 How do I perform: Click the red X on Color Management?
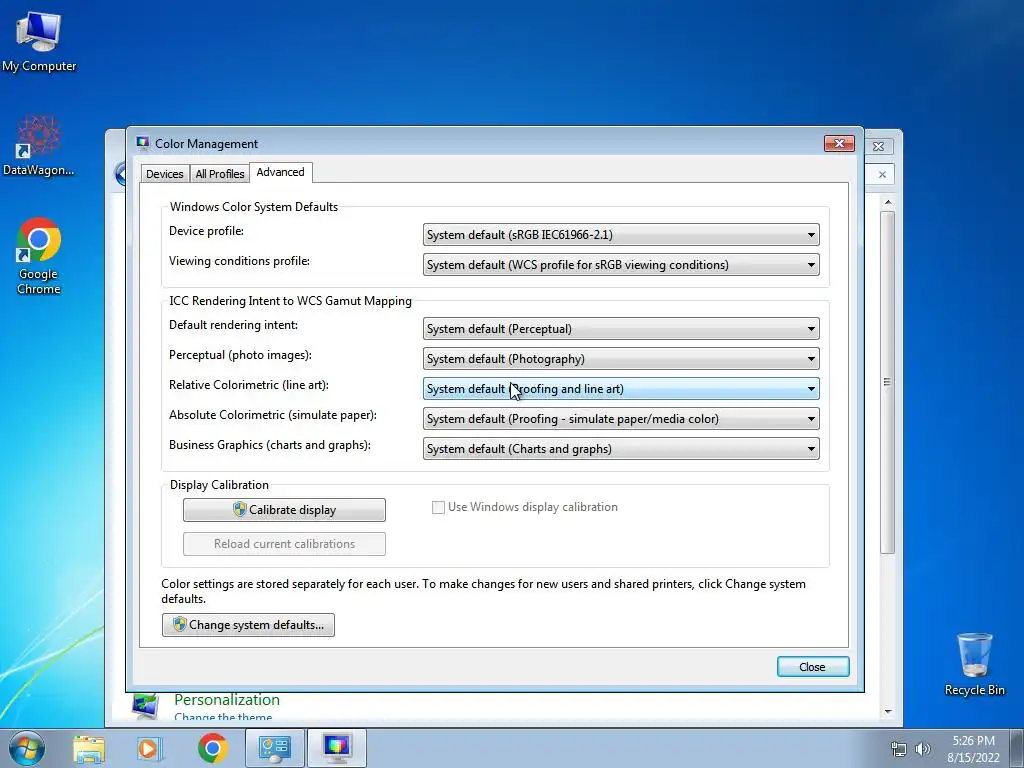point(839,143)
